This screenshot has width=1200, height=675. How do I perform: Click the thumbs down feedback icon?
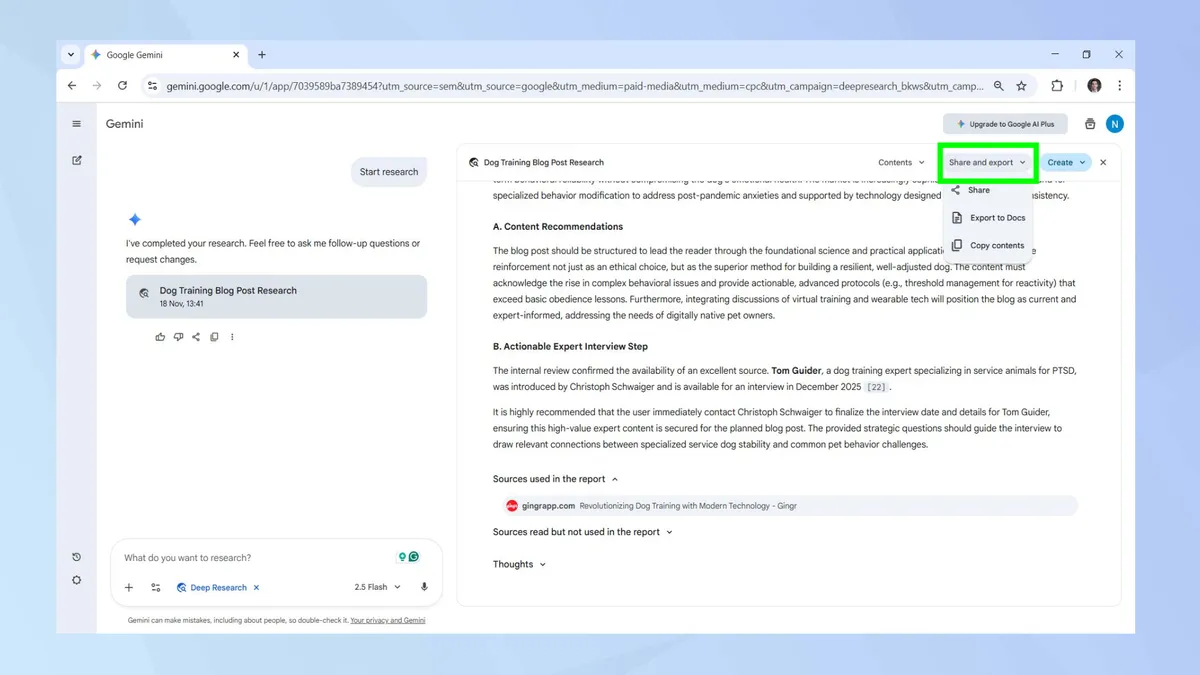pyautogui.click(x=178, y=337)
